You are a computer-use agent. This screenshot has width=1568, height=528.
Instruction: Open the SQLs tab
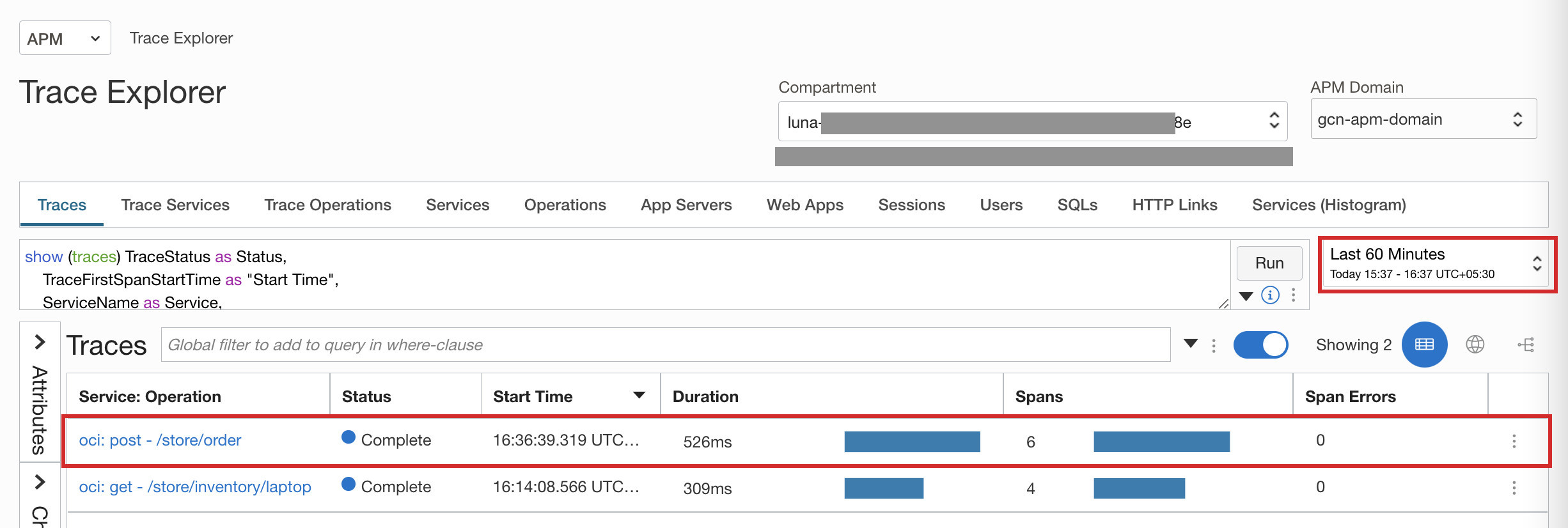[1078, 205]
